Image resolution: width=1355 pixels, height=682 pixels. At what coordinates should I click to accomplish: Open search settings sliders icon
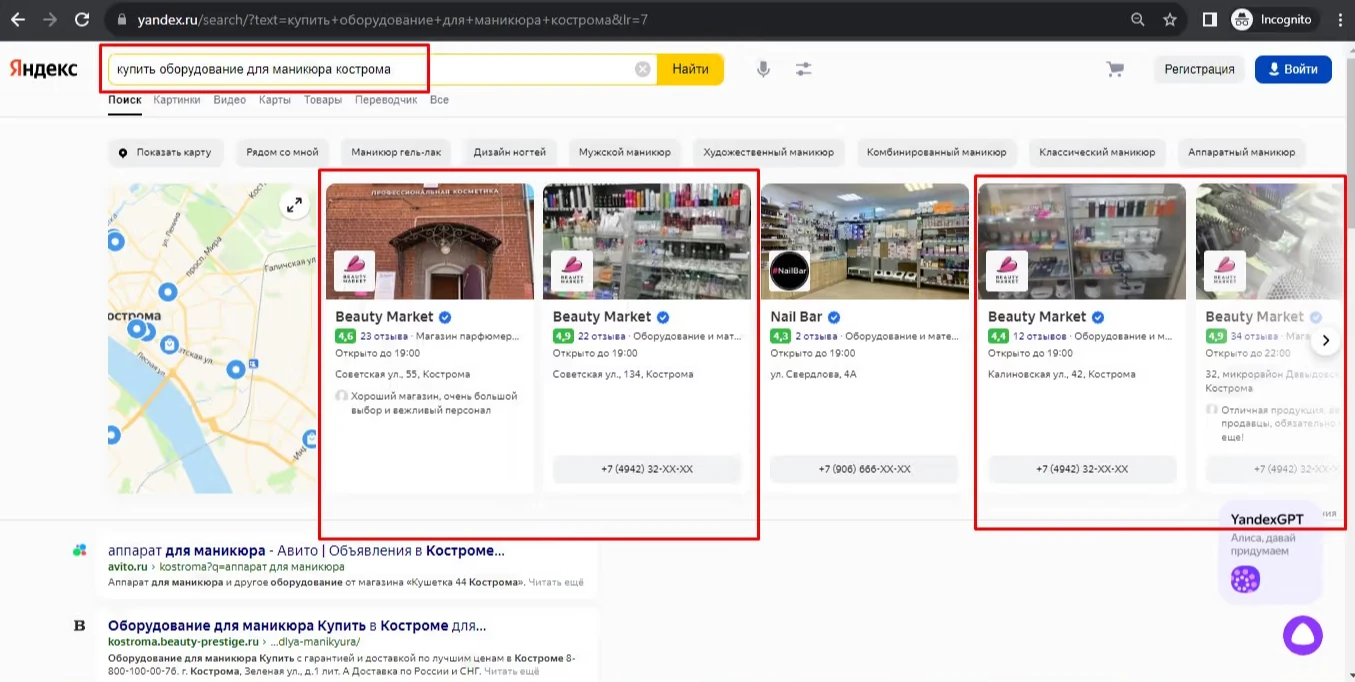click(803, 69)
